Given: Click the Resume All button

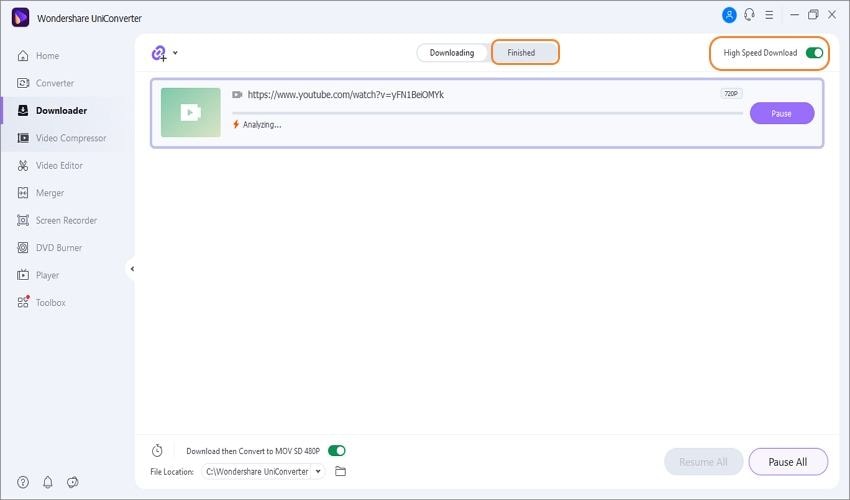Looking at the screenshot, I should tap(703, 462).
